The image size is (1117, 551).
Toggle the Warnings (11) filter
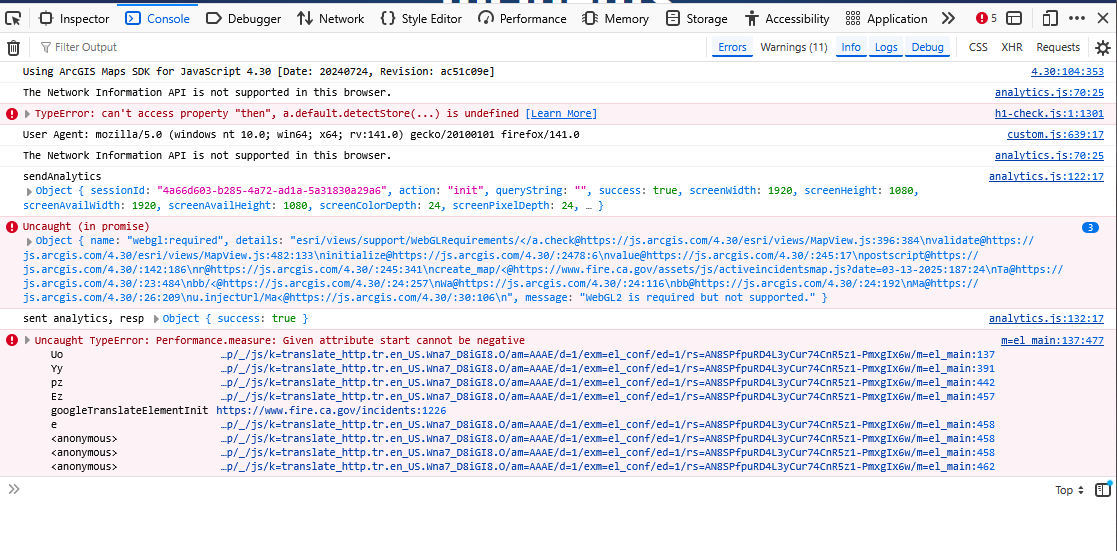(793, 47)
